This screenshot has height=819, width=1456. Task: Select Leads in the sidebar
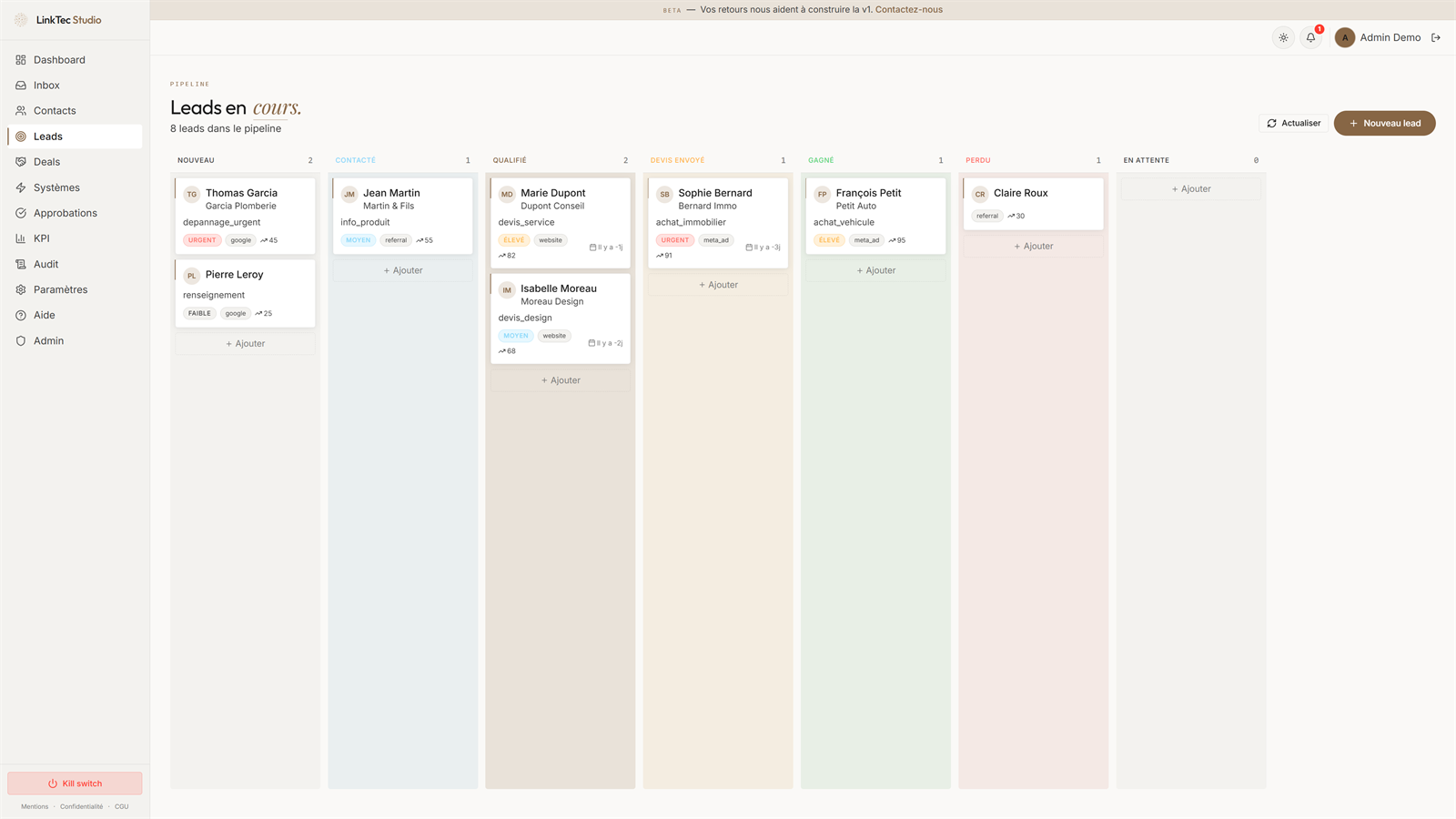click(x=75, y=136)
